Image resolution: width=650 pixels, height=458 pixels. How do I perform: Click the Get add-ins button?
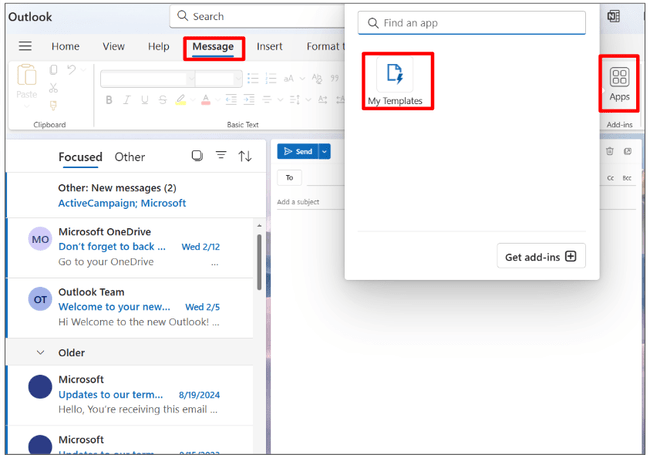point(540,257)
